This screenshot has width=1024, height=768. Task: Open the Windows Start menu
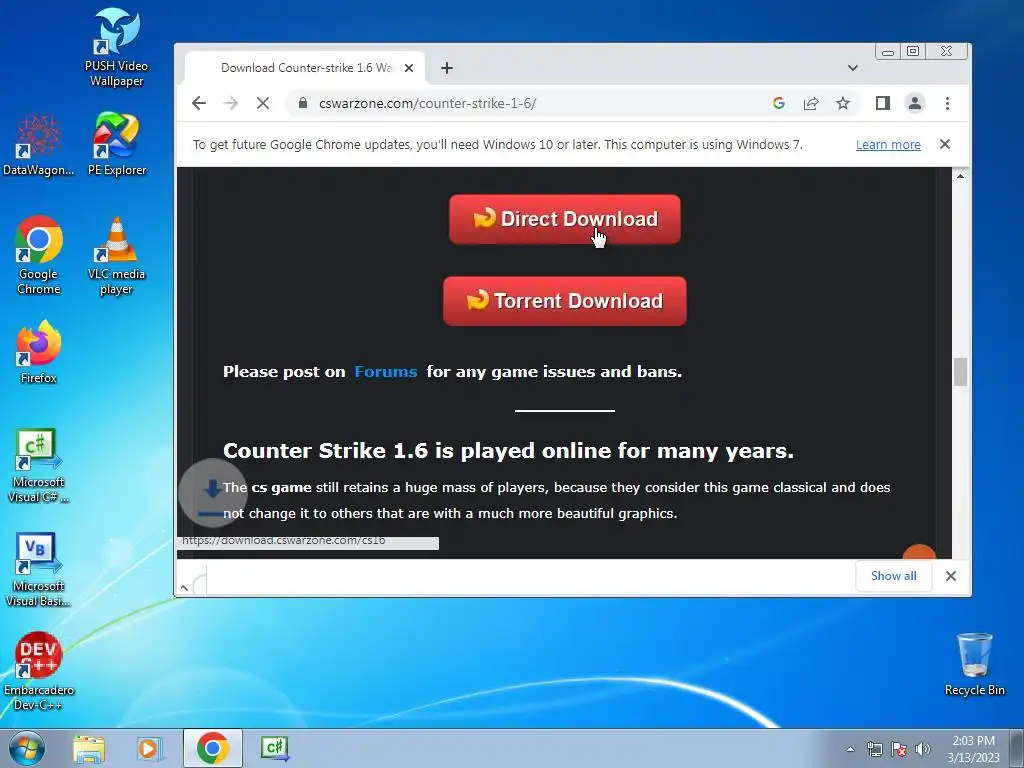26,748
